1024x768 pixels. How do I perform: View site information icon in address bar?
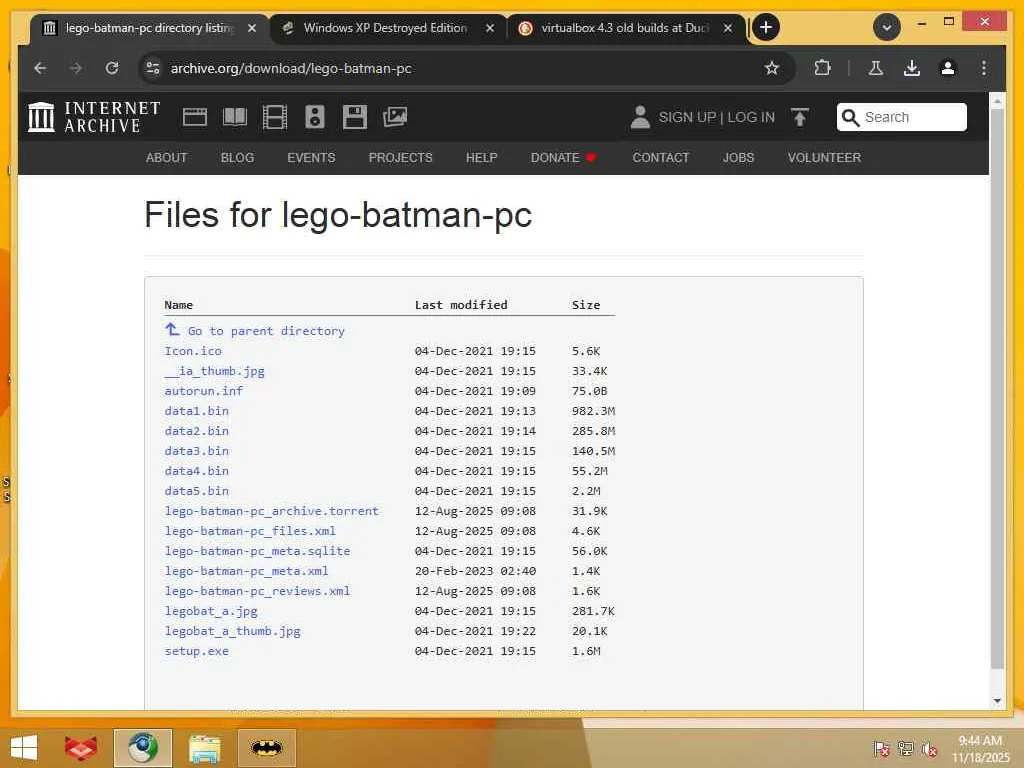click(153, 68)
